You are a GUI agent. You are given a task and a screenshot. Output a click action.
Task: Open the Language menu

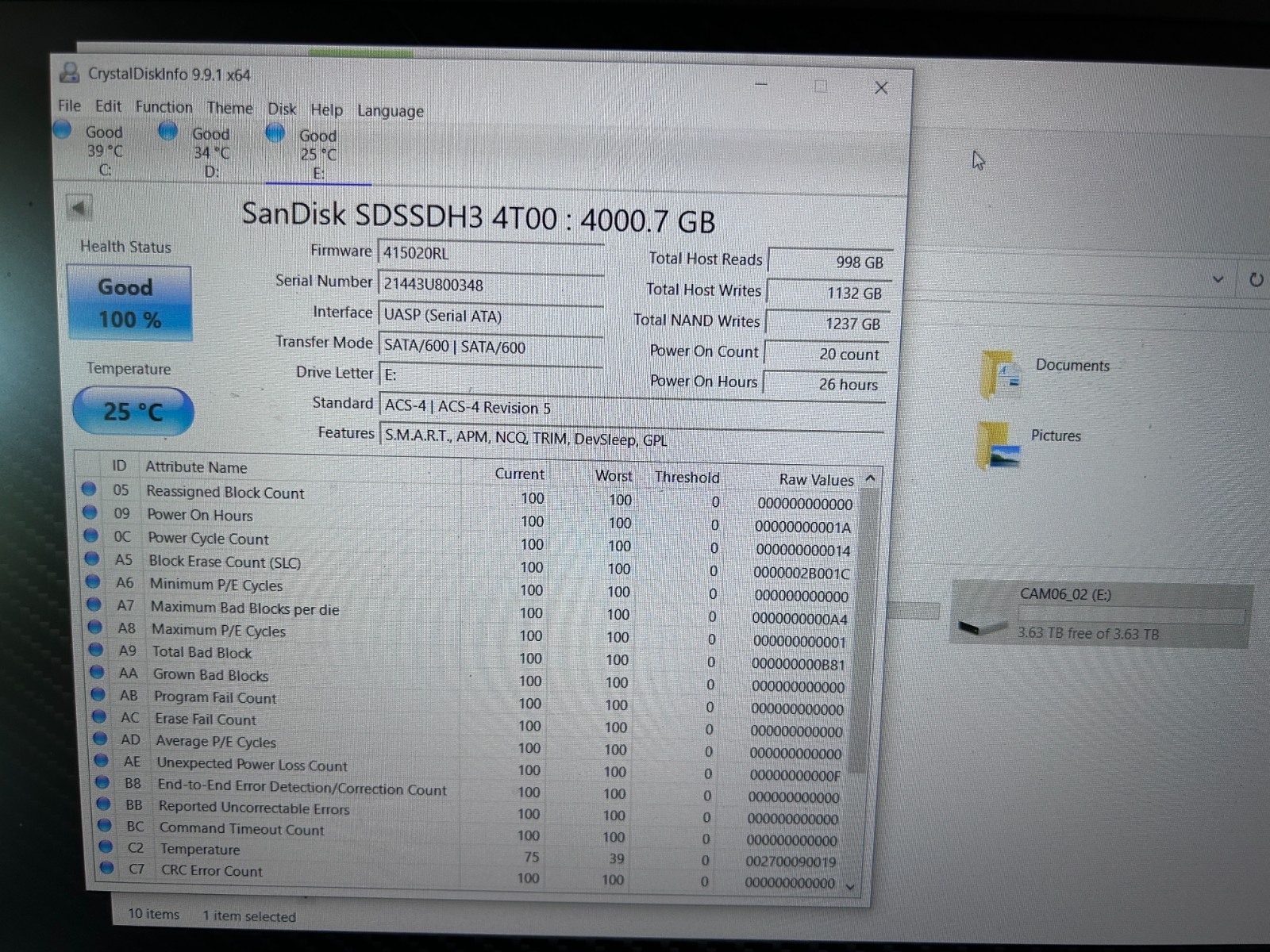pyautogui.click(x=391, y=111)
